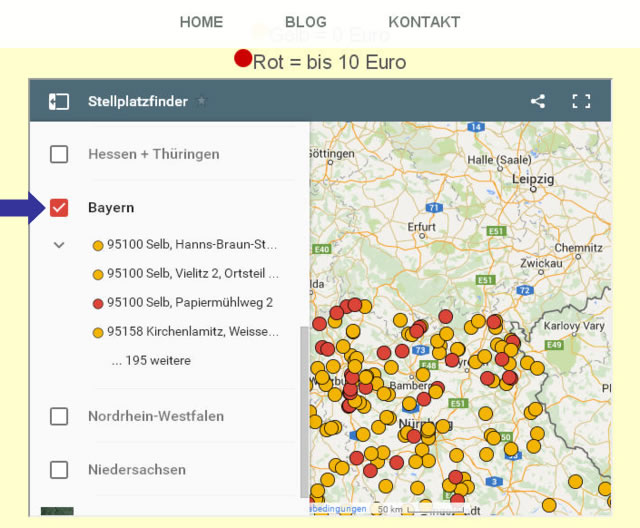
Task: Click the Leipzig city label on map
Action: coord(533,179)
